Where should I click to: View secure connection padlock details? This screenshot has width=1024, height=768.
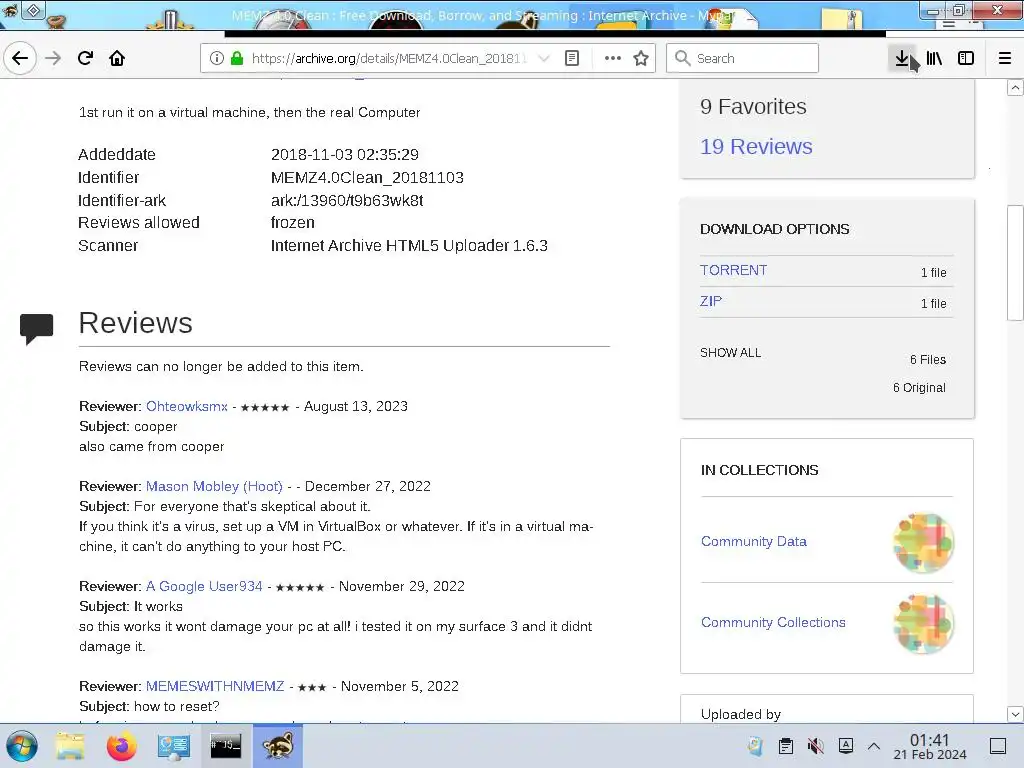click(237, 58)
